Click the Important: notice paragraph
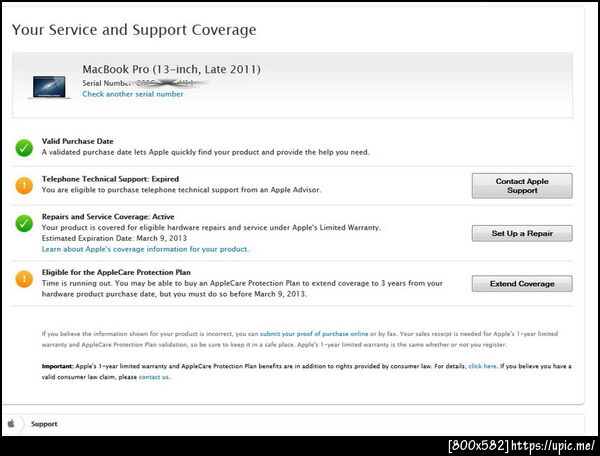The image size is (600, 456). (307, 371)
